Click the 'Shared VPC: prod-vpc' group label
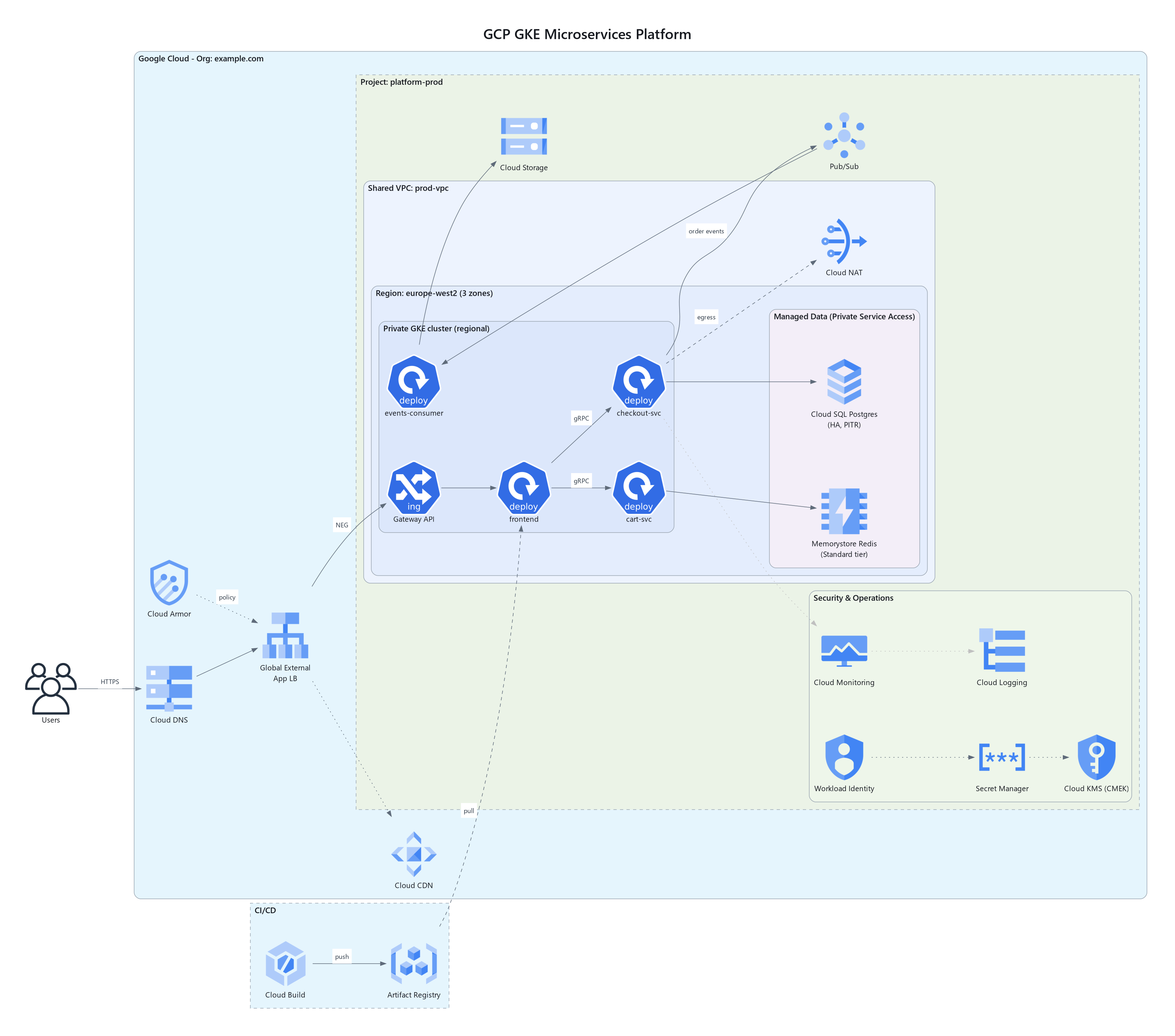This screenshot has width=1175, height=1036. (x=408, y=188)
